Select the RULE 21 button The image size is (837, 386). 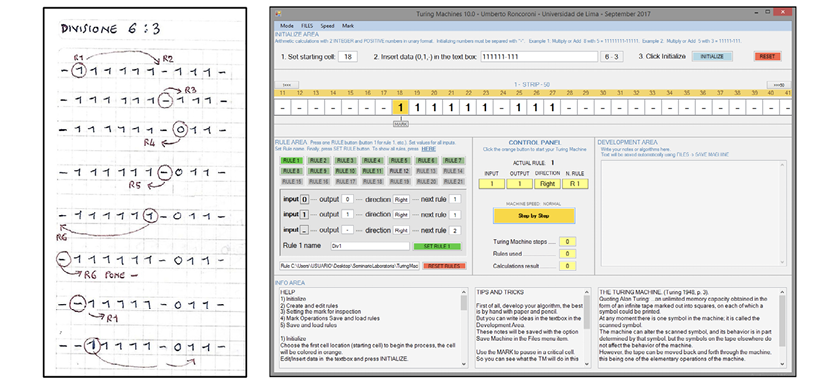(x=453, y=182)
